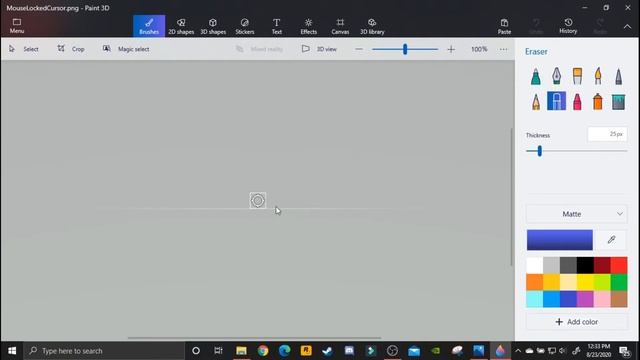This screenshot has width=640, height=360.
Task: Click the taskbar search box
Action: point(104,351)
